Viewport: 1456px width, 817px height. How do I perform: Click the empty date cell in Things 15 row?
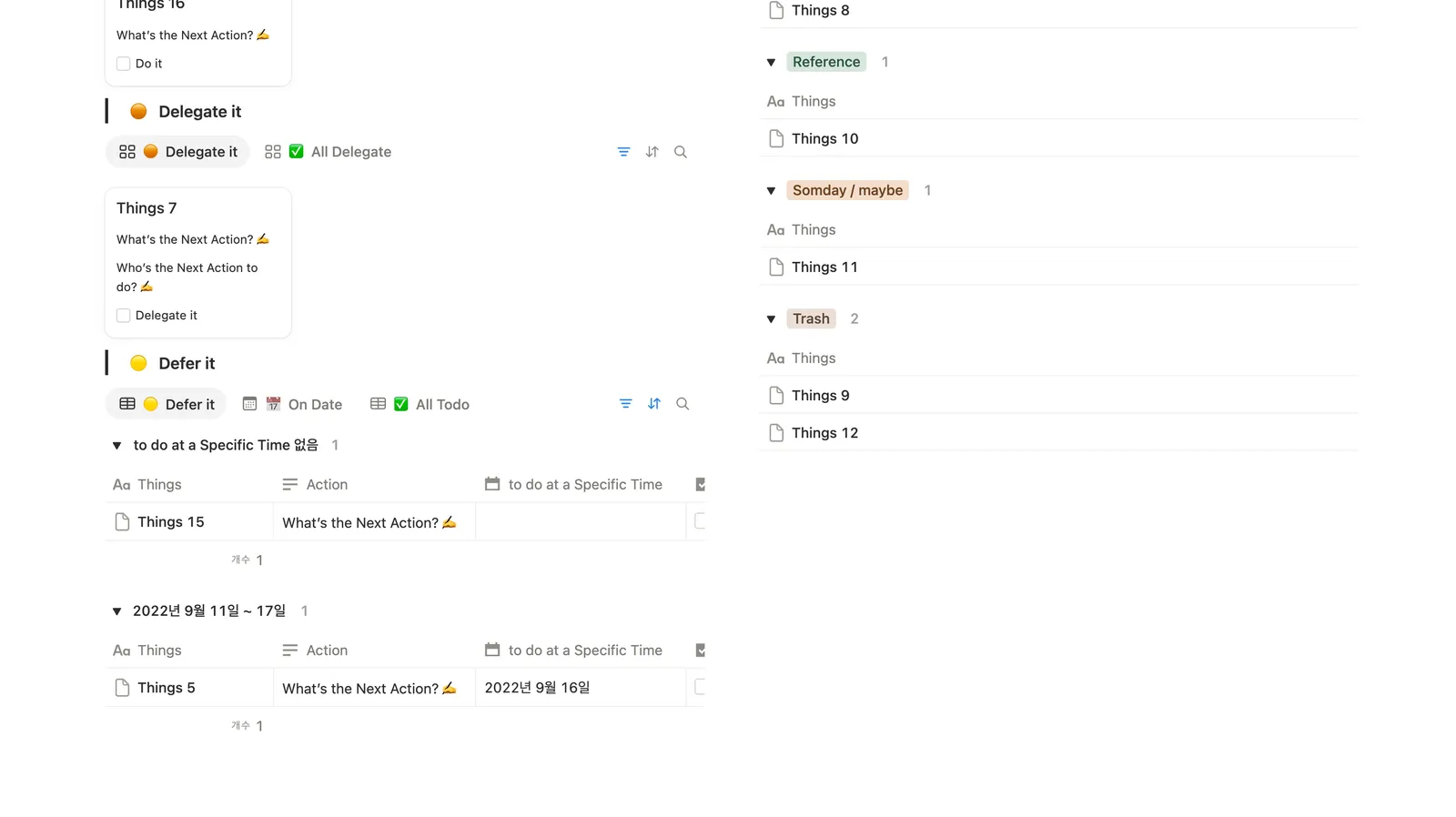(581, 522)
